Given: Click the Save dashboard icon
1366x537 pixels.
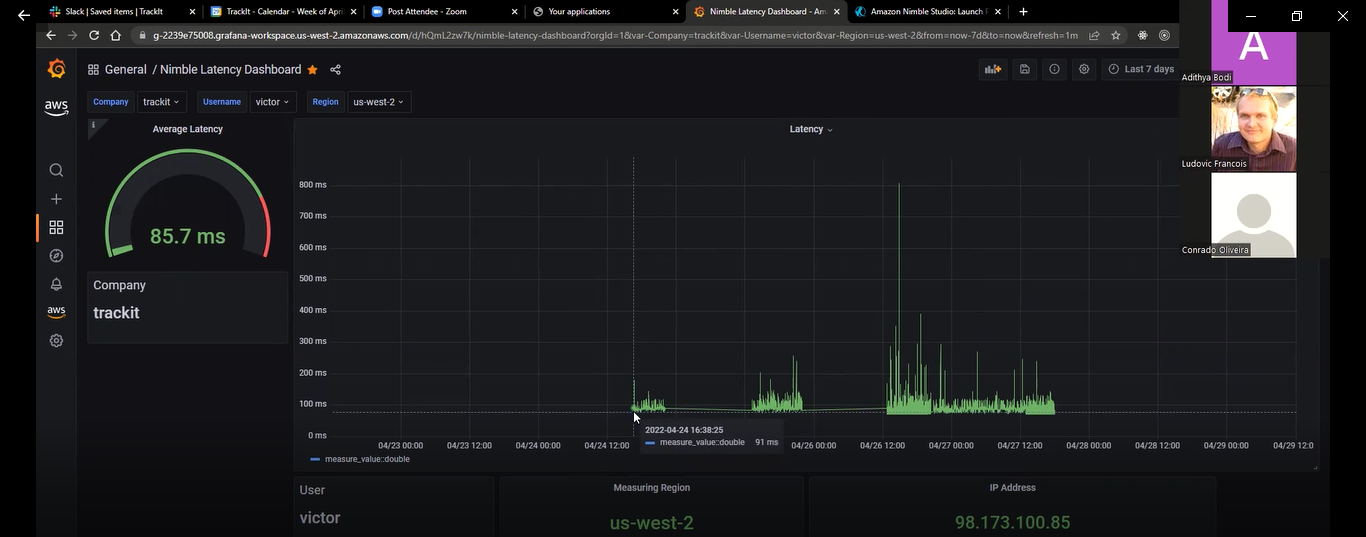Looking at the screenshot, I should coord(1024,69).
